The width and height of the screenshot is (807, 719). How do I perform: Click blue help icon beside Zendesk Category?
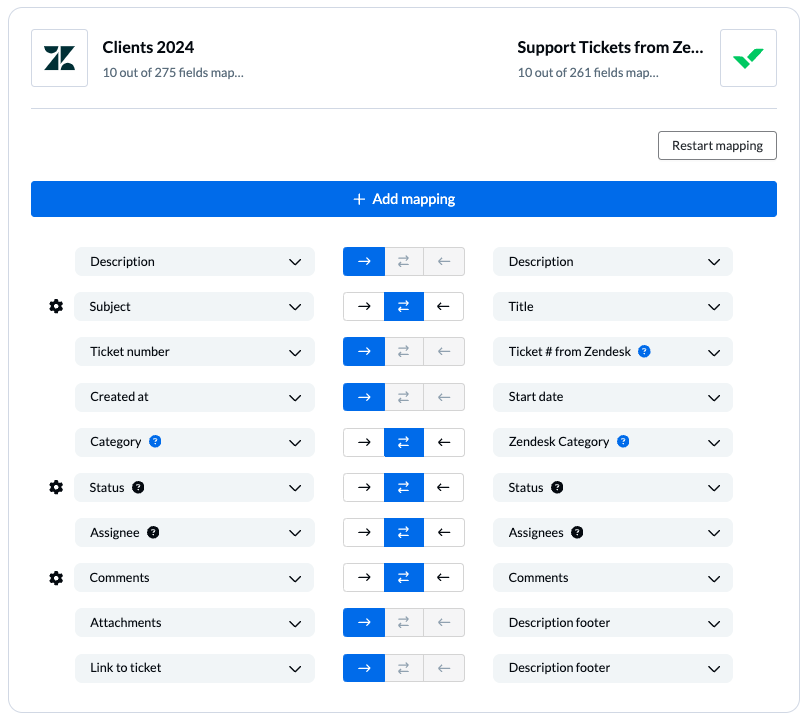click(x=623, y=442)
